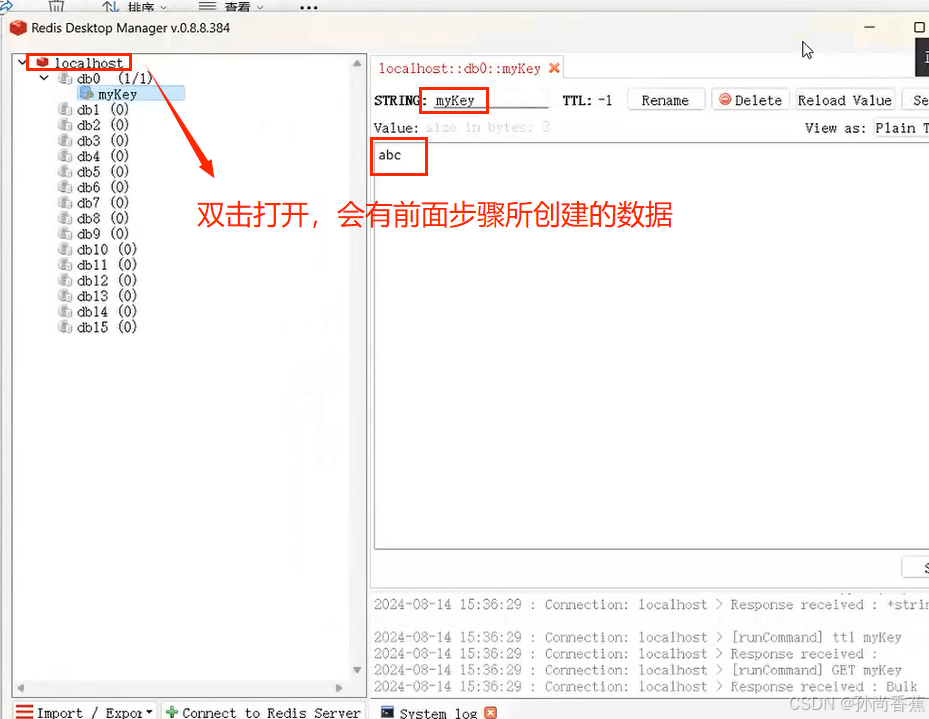Click the db6 database icon
The height and width of the screenshot is (719, 929).
pyautogui.click(x=65, y=187)
